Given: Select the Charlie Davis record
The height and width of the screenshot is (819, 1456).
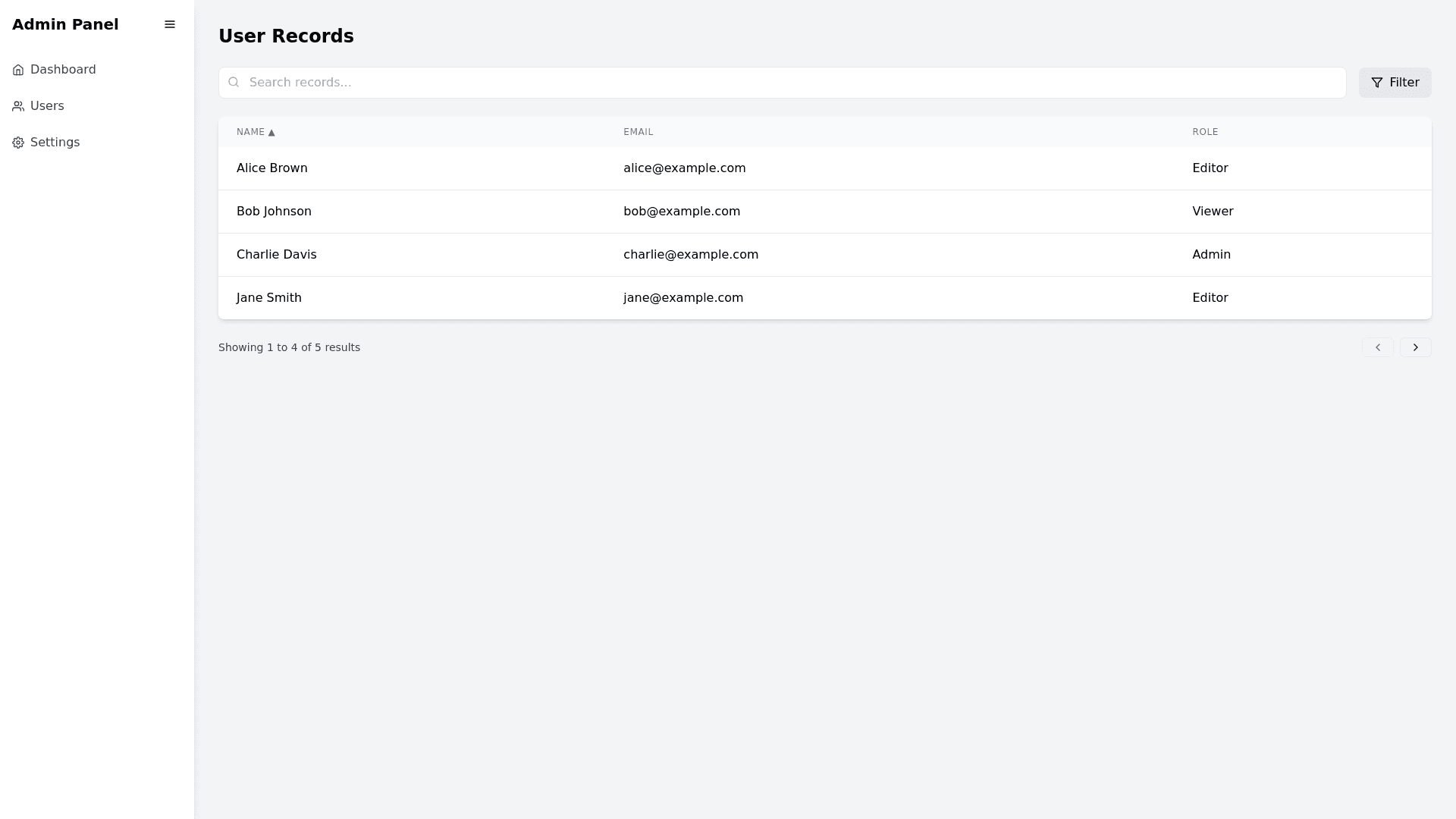Looking at the screenshot, I should 277,255.
